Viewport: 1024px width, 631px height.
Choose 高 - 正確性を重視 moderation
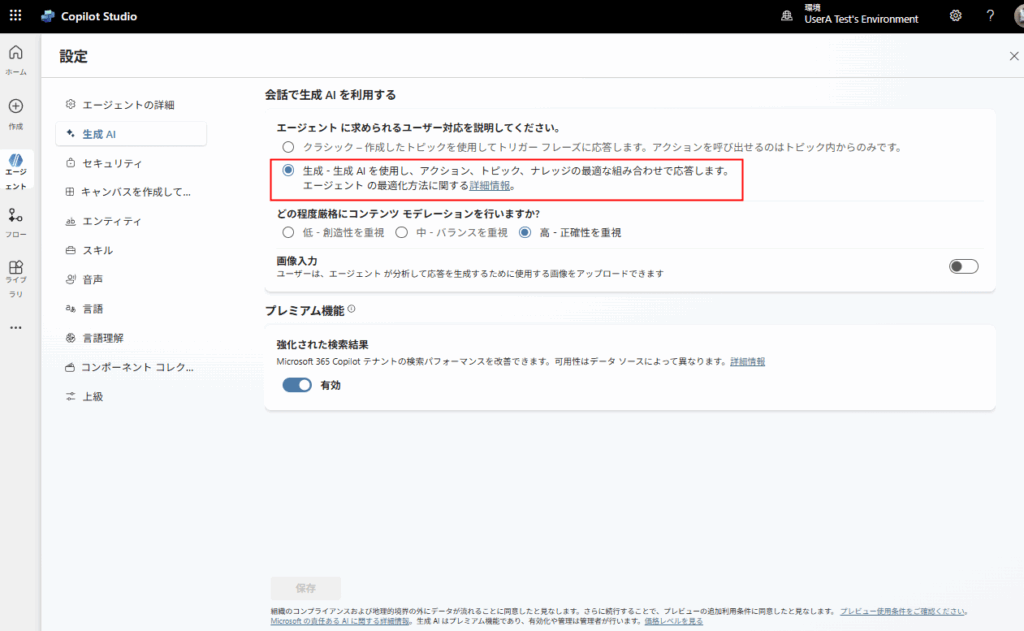click(524, 233)
